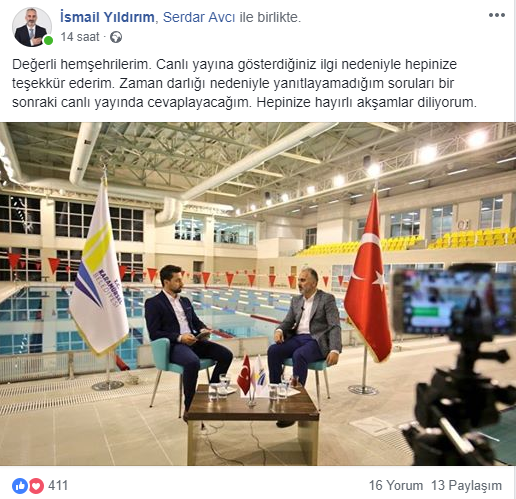Image resolution: width=516 pixels, height=499 pixels.
Task: View the 411 reactions count list
Action: [58, 486]
